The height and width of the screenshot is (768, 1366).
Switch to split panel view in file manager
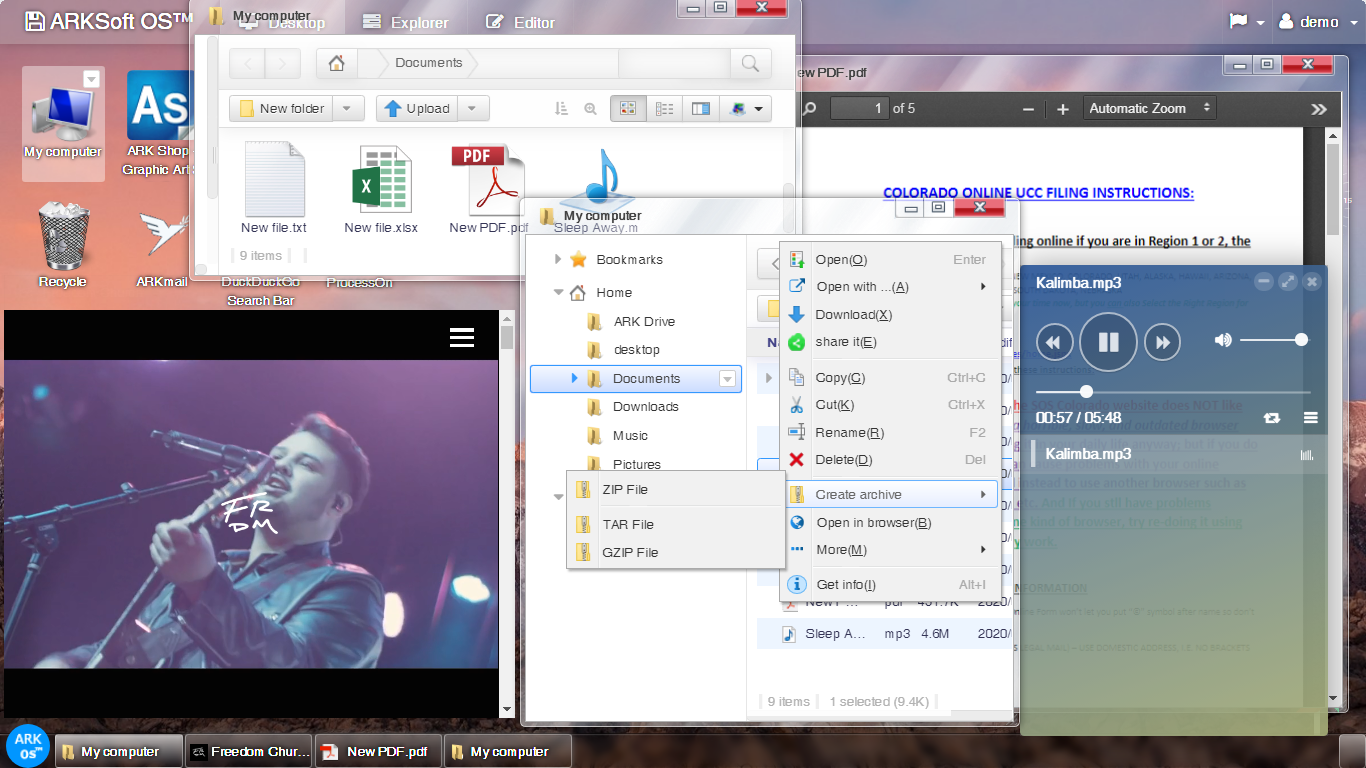701,108
